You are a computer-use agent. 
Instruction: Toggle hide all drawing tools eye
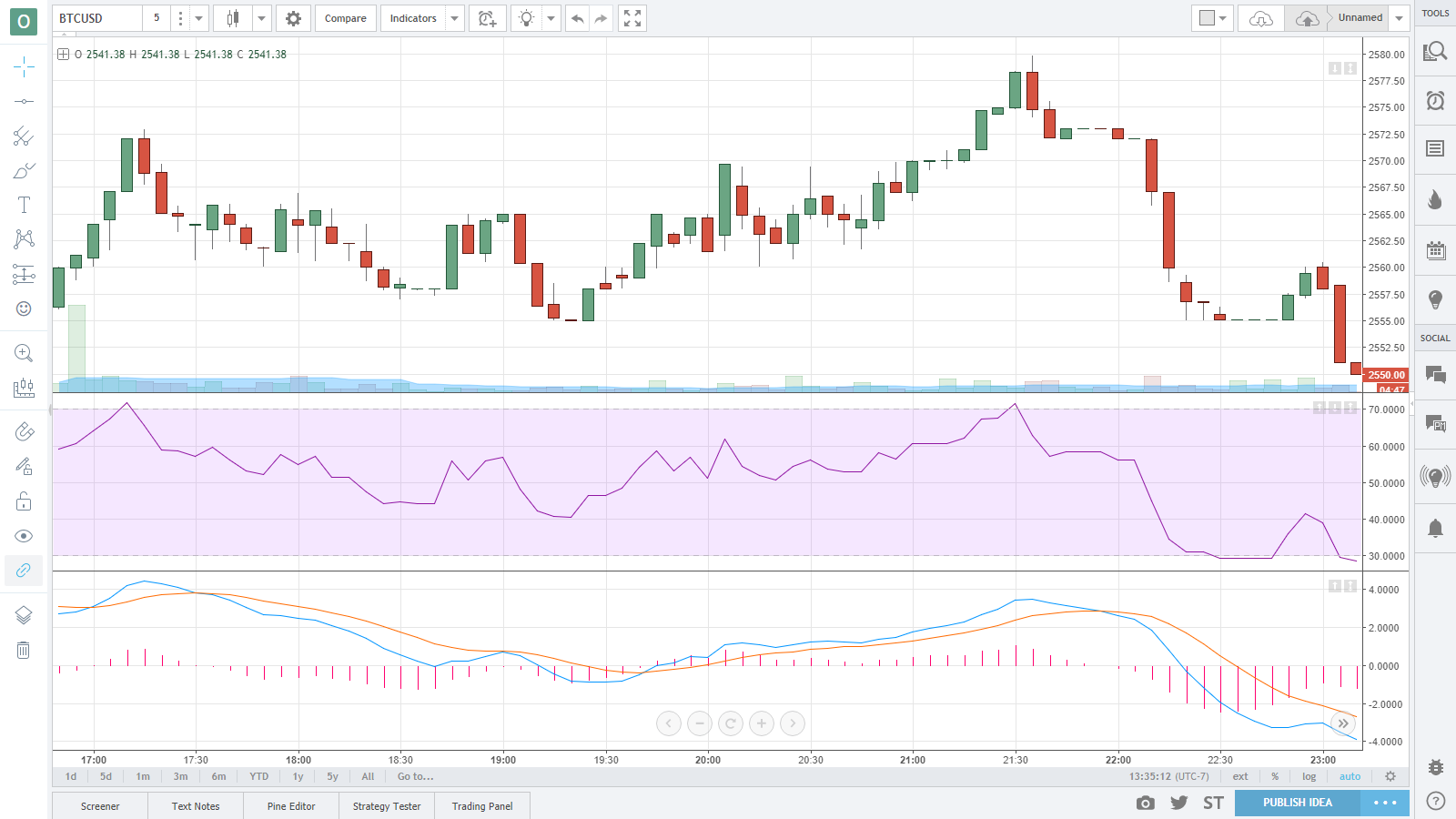point(24,536)
